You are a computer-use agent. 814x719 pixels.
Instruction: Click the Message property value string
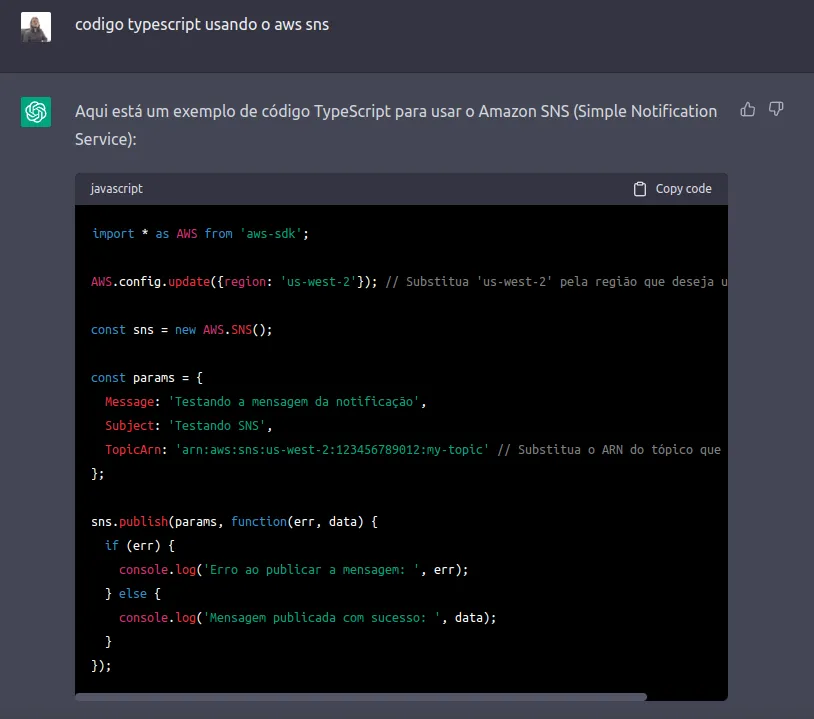(x=297, y=402)
